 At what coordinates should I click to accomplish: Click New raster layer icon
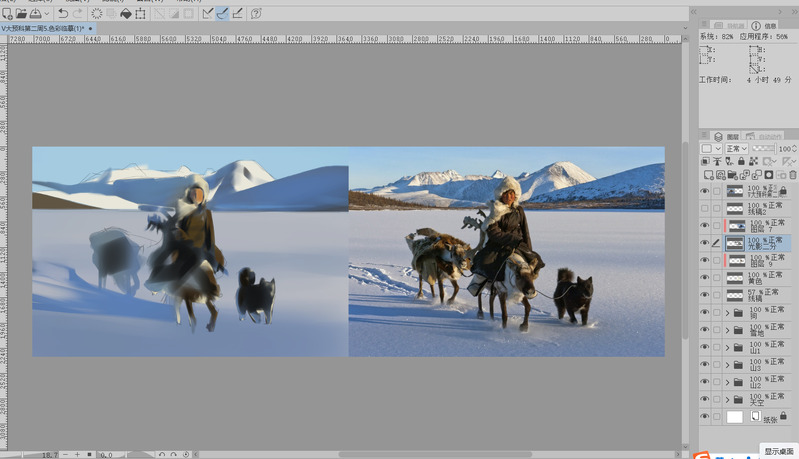708,175
